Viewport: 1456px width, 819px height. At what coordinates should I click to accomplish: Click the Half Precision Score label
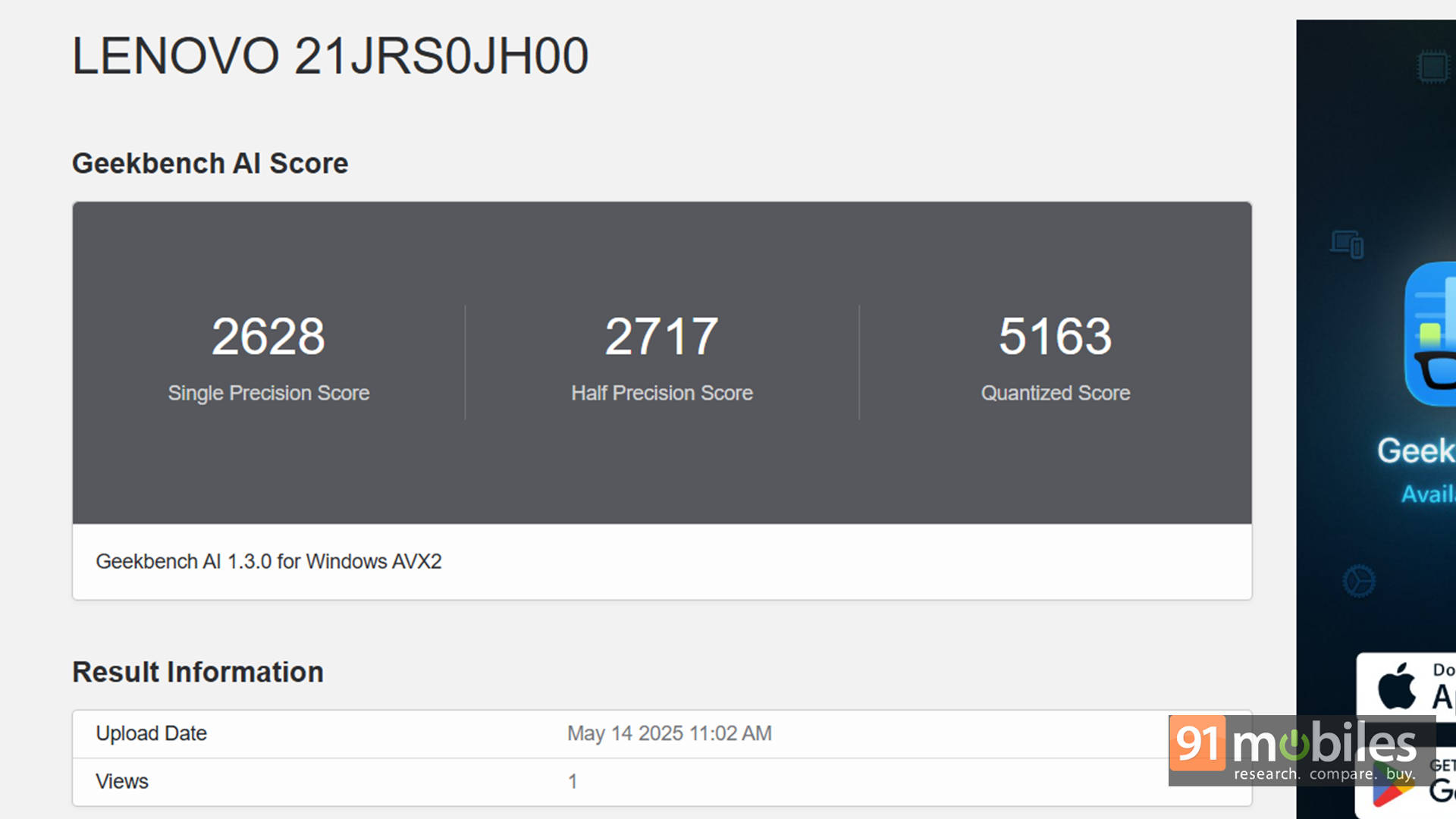click(x=662, y=393)
